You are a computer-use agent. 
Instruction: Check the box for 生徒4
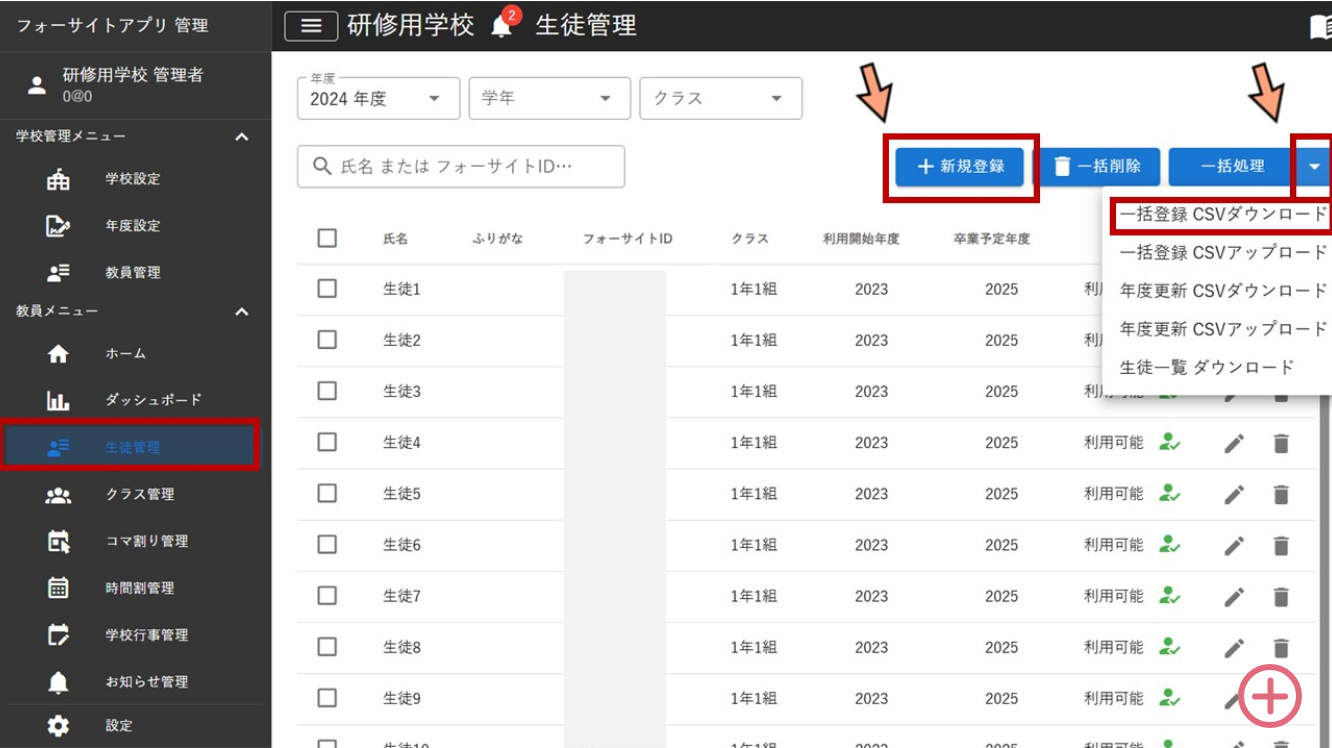(327, 441)
